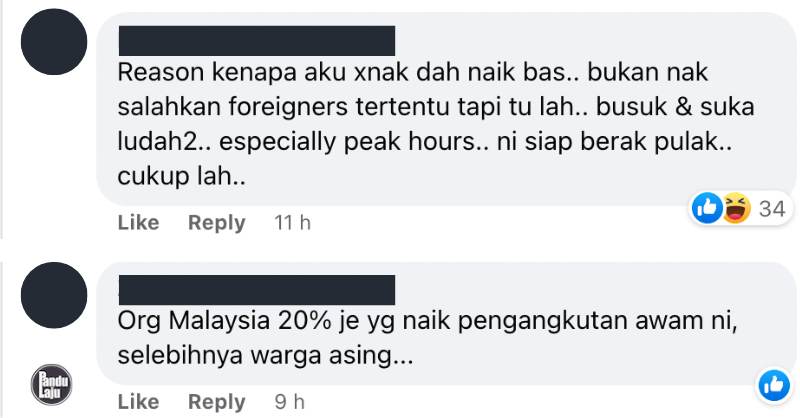The width and height of the screenshot is (800, 418).
Task: Click the redacted name above 'Org Malaysia'
Action: 257,290
